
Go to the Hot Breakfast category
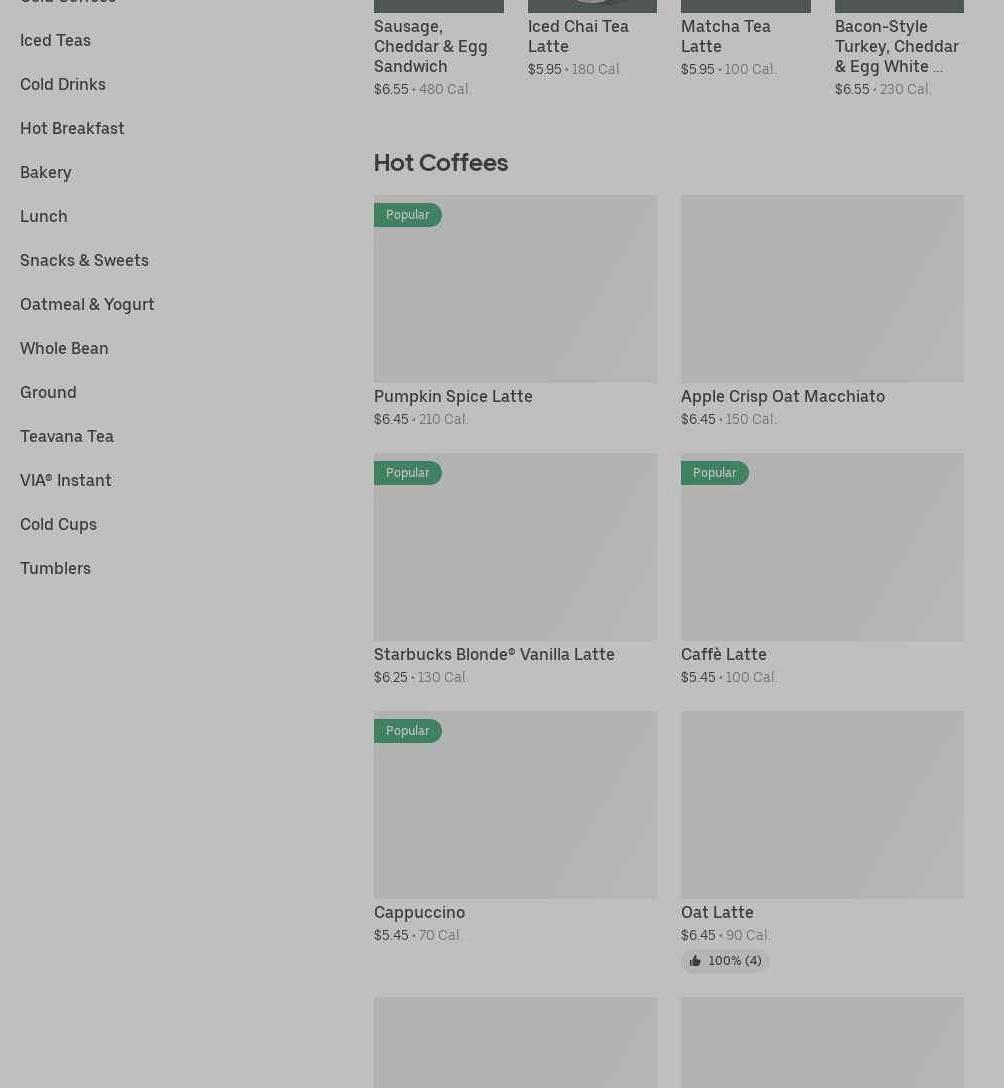[x=72, y=128]
